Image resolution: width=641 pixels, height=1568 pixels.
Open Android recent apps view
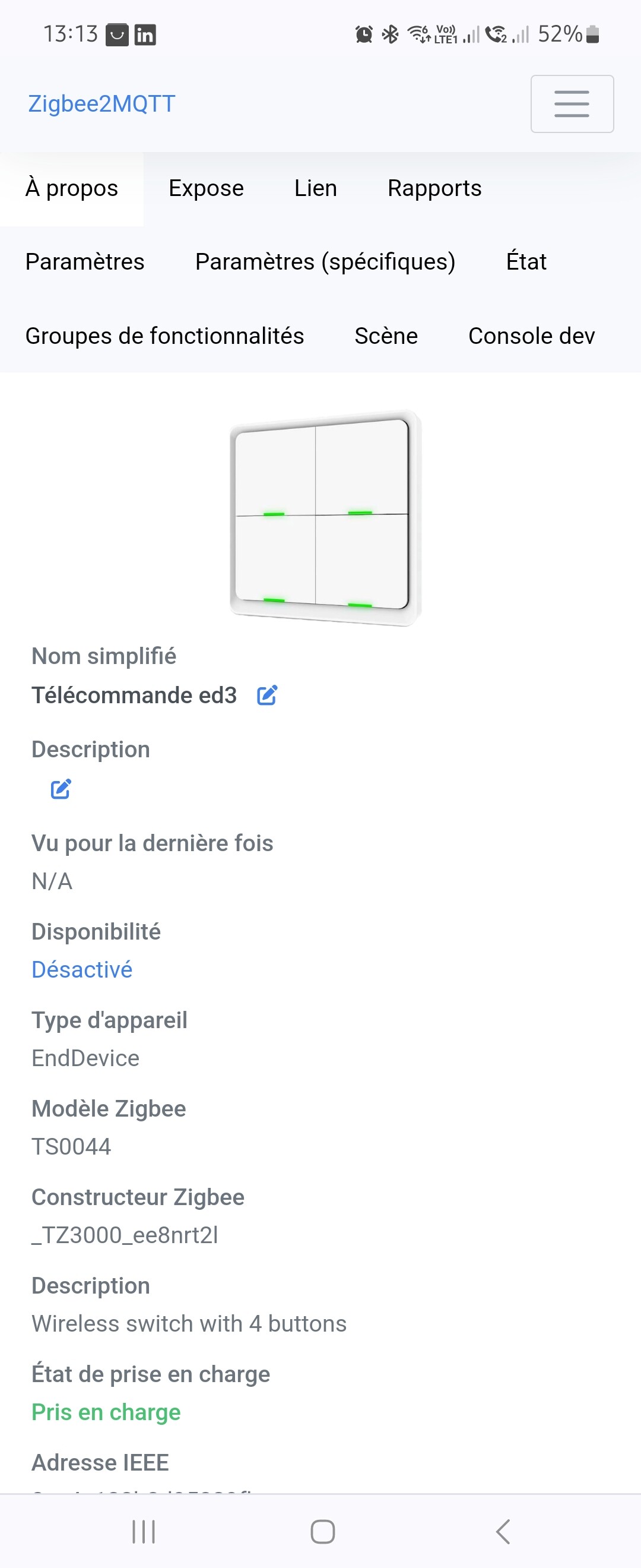144,1532
